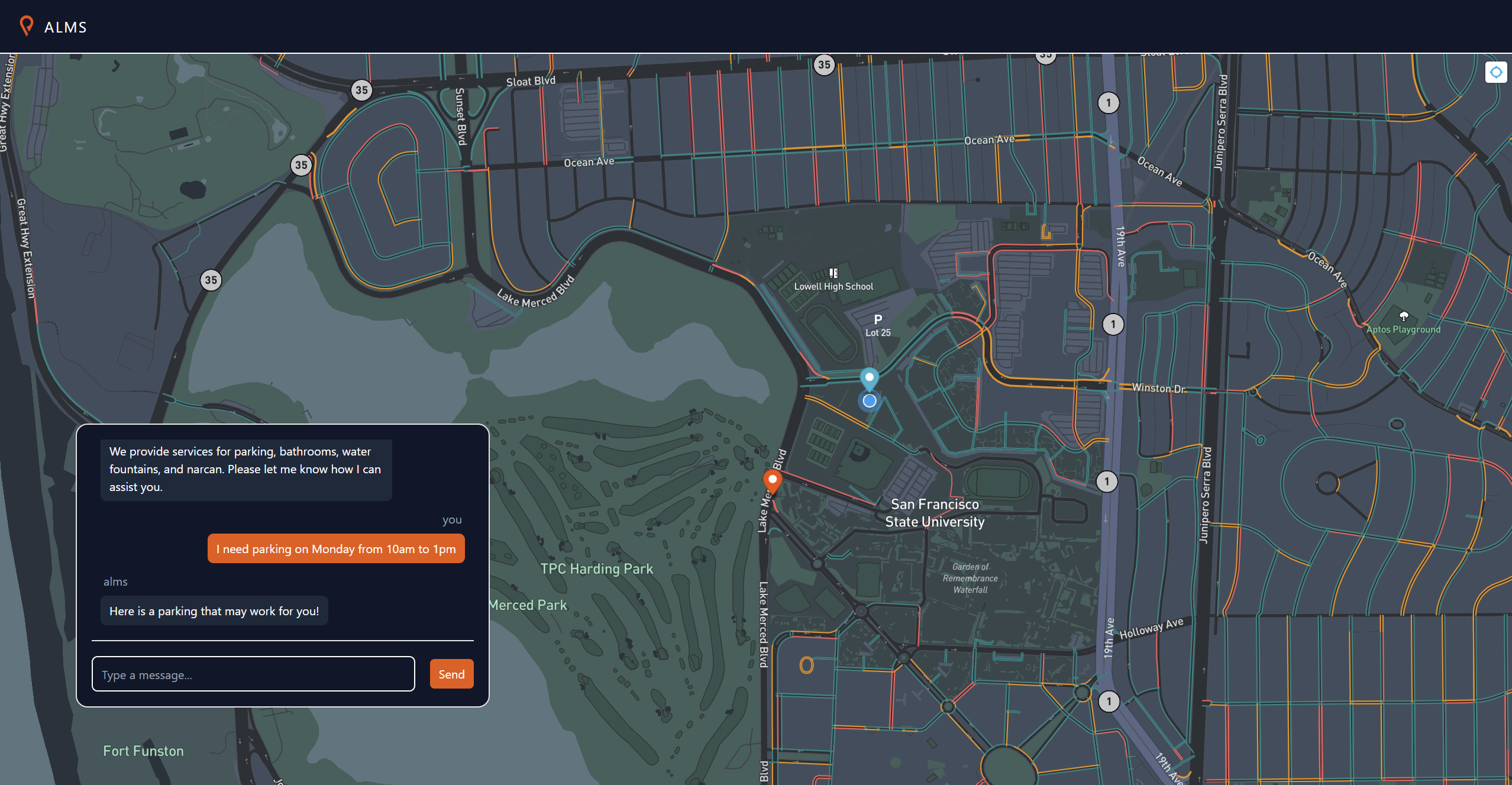
Task: Click the Winston Dr street label
Action: click(x=1158, y=388)
